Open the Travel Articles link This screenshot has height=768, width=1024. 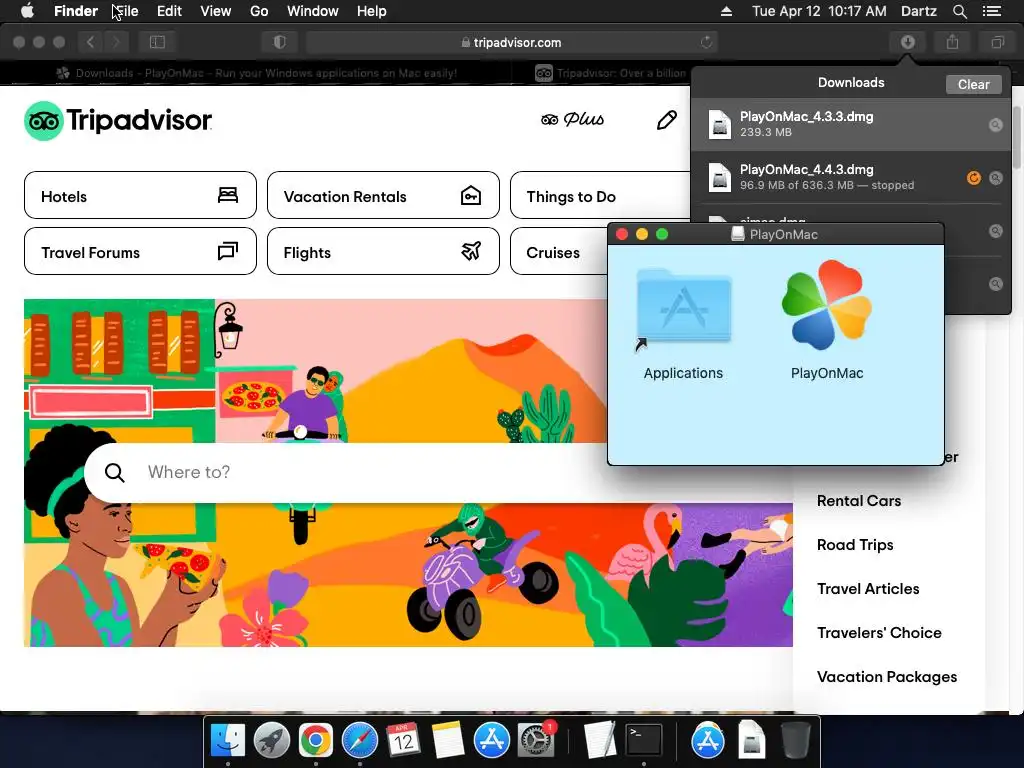tap(868, 589)
